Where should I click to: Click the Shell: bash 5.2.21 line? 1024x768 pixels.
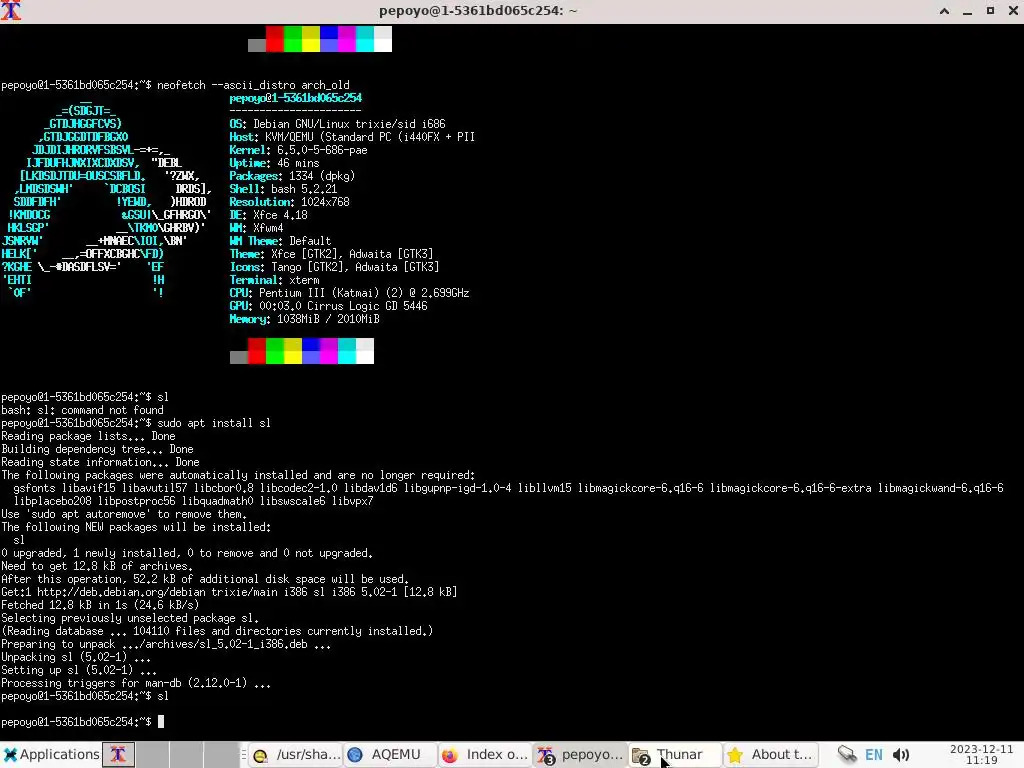(x=283, y=189)
